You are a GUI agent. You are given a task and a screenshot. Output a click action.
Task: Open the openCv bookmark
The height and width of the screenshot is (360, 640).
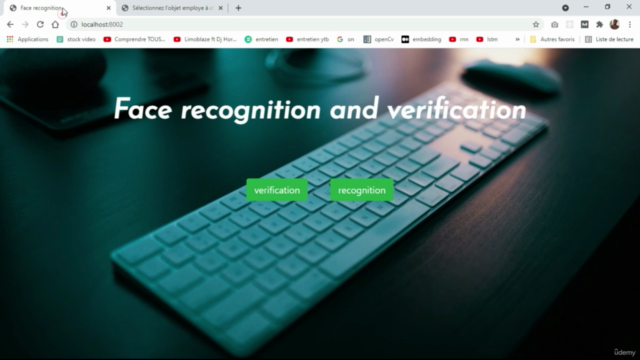click(378, 39)
